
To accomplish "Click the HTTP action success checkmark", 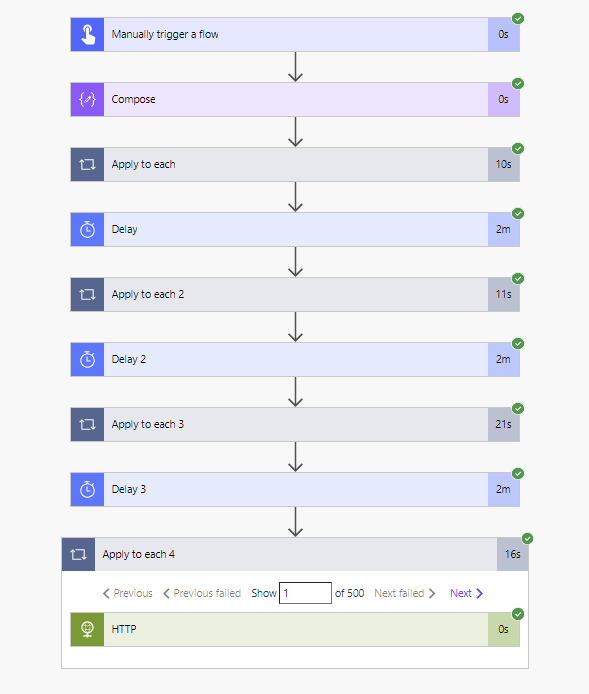I will click(518, 614).
